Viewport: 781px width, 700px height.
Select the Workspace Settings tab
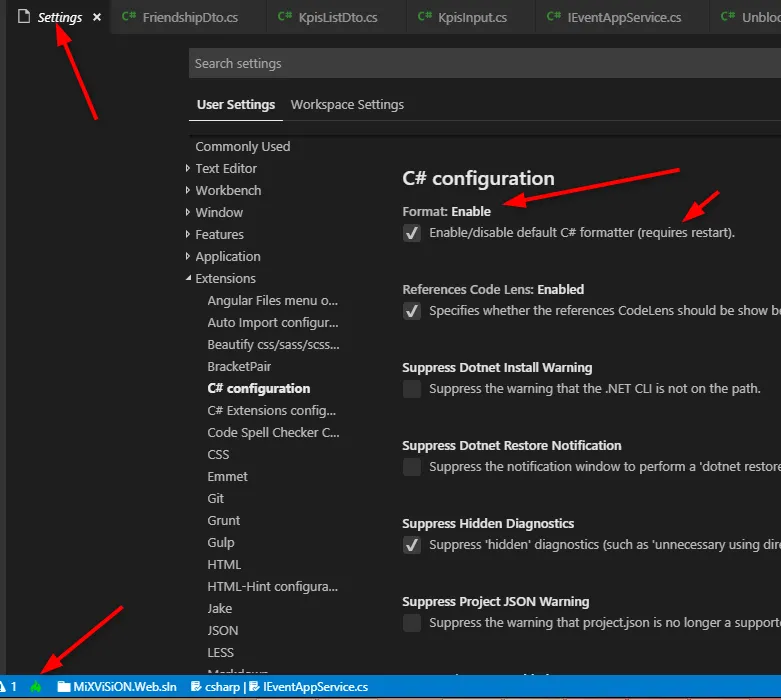click(x=347, y=105)
